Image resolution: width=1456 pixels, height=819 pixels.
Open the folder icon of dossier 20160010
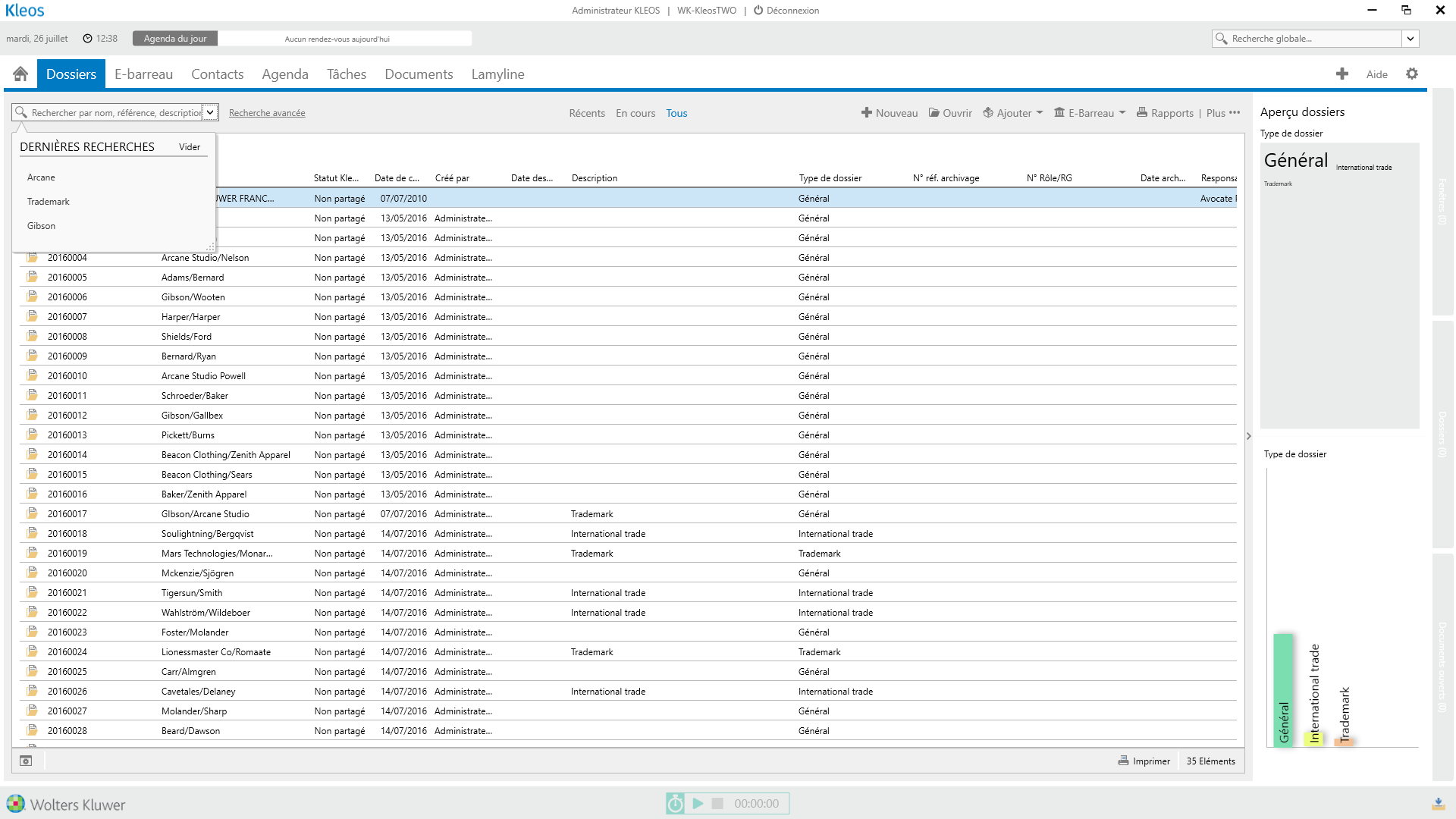coord(32,375)
